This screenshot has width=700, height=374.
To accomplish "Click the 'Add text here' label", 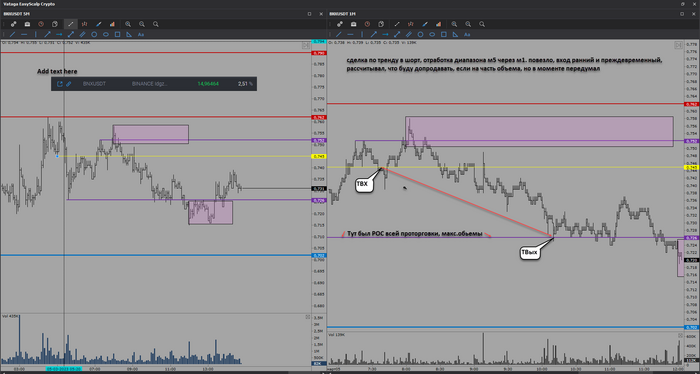I will coord(57,71).
